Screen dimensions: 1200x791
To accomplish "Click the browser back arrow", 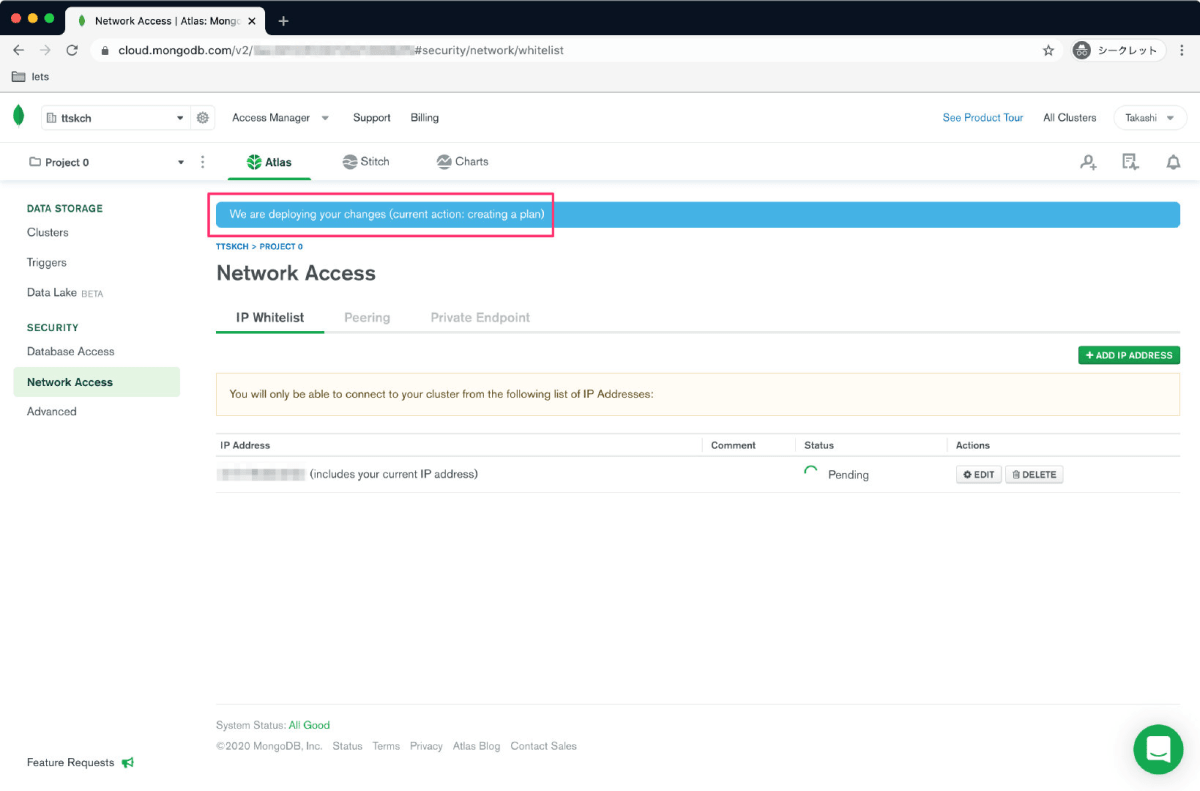I will pos(18,50).
